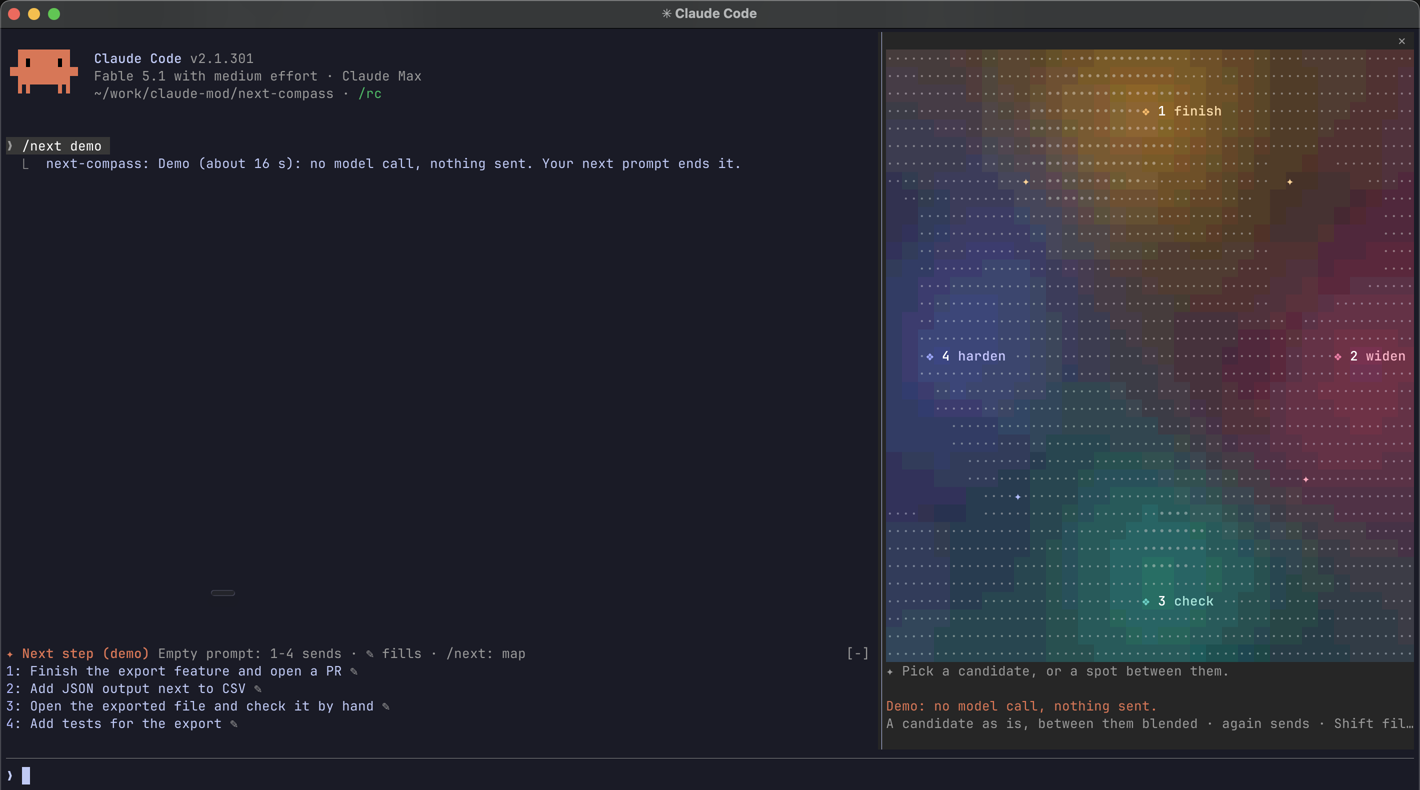Click the "Claude Code v2.1.301" version text
Screen dimensions: 1420x790
click(x=174, y=59)
